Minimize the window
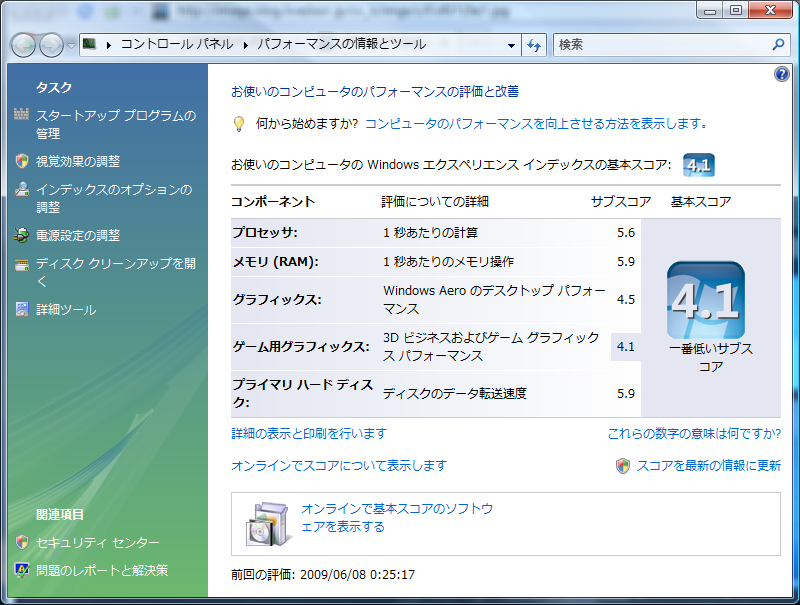 click(710, 10)
